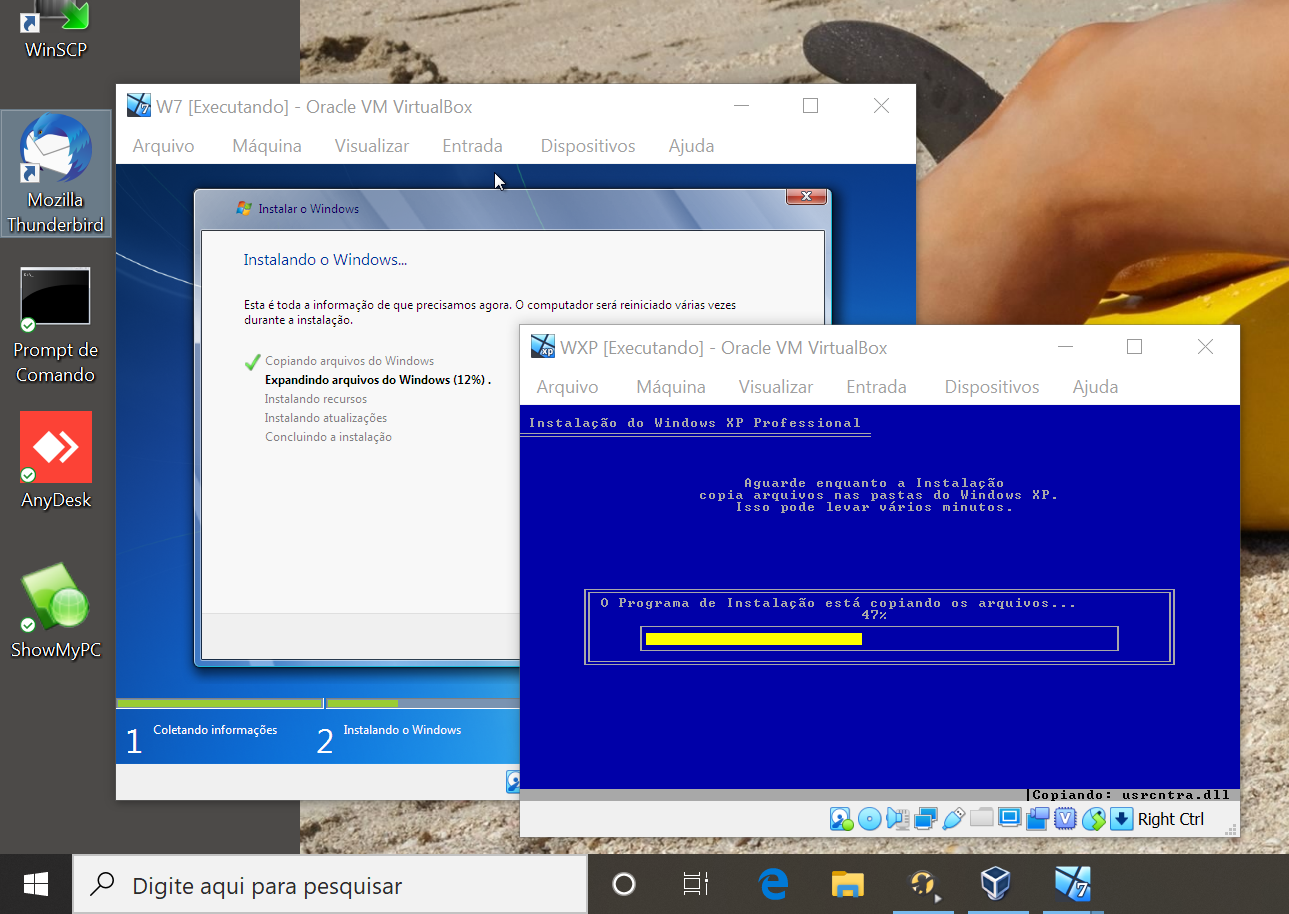Click the mouse integration icon in WXP status bar
The image size is (1289, 914).
click(x=1093, y=819)
